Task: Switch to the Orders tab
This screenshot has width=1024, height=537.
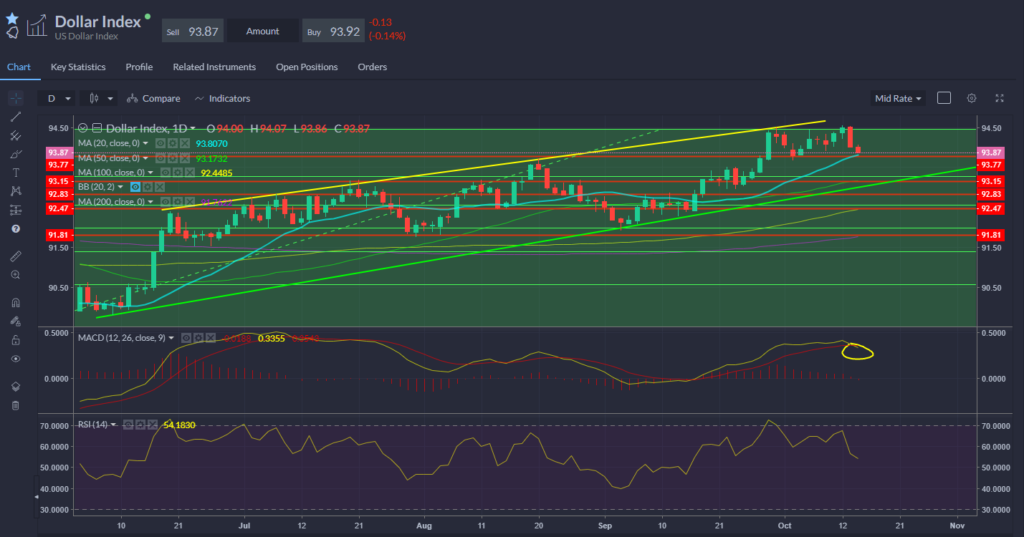Action: point(372,67)
